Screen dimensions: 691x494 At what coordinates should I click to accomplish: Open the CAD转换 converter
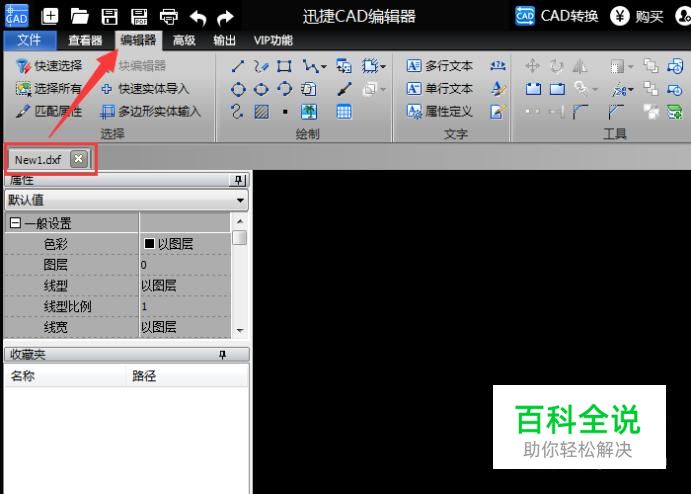557,16
